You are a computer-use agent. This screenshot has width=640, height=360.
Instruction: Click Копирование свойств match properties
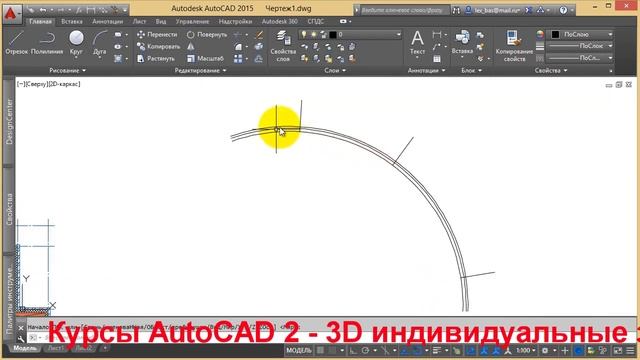tap(514, 46)
